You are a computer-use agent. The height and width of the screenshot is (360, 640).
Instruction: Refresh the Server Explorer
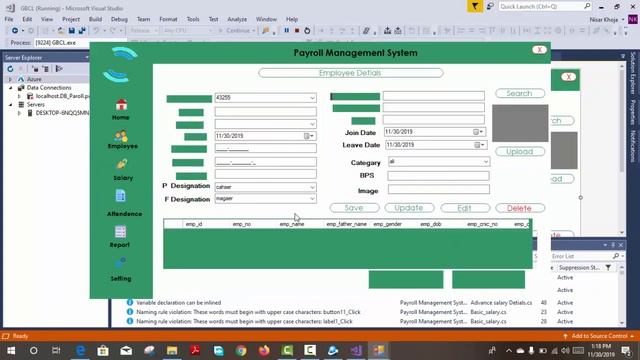[10, 69]
